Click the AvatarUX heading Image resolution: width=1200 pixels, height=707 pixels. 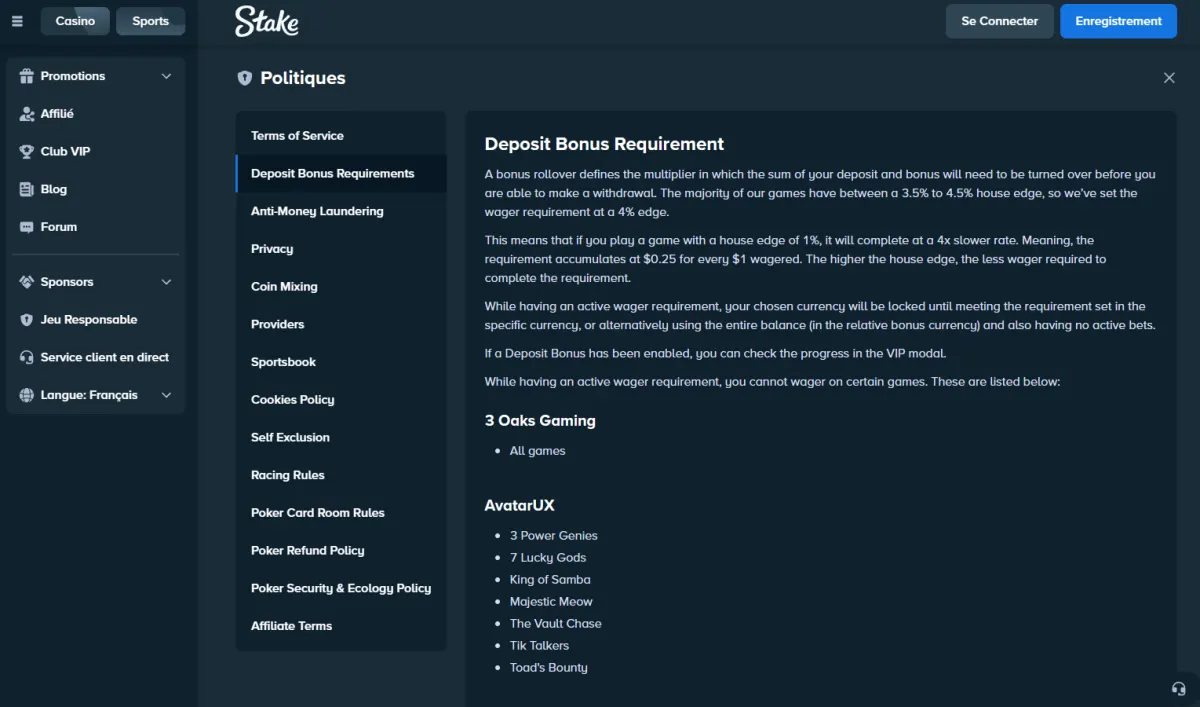point(519,506)
